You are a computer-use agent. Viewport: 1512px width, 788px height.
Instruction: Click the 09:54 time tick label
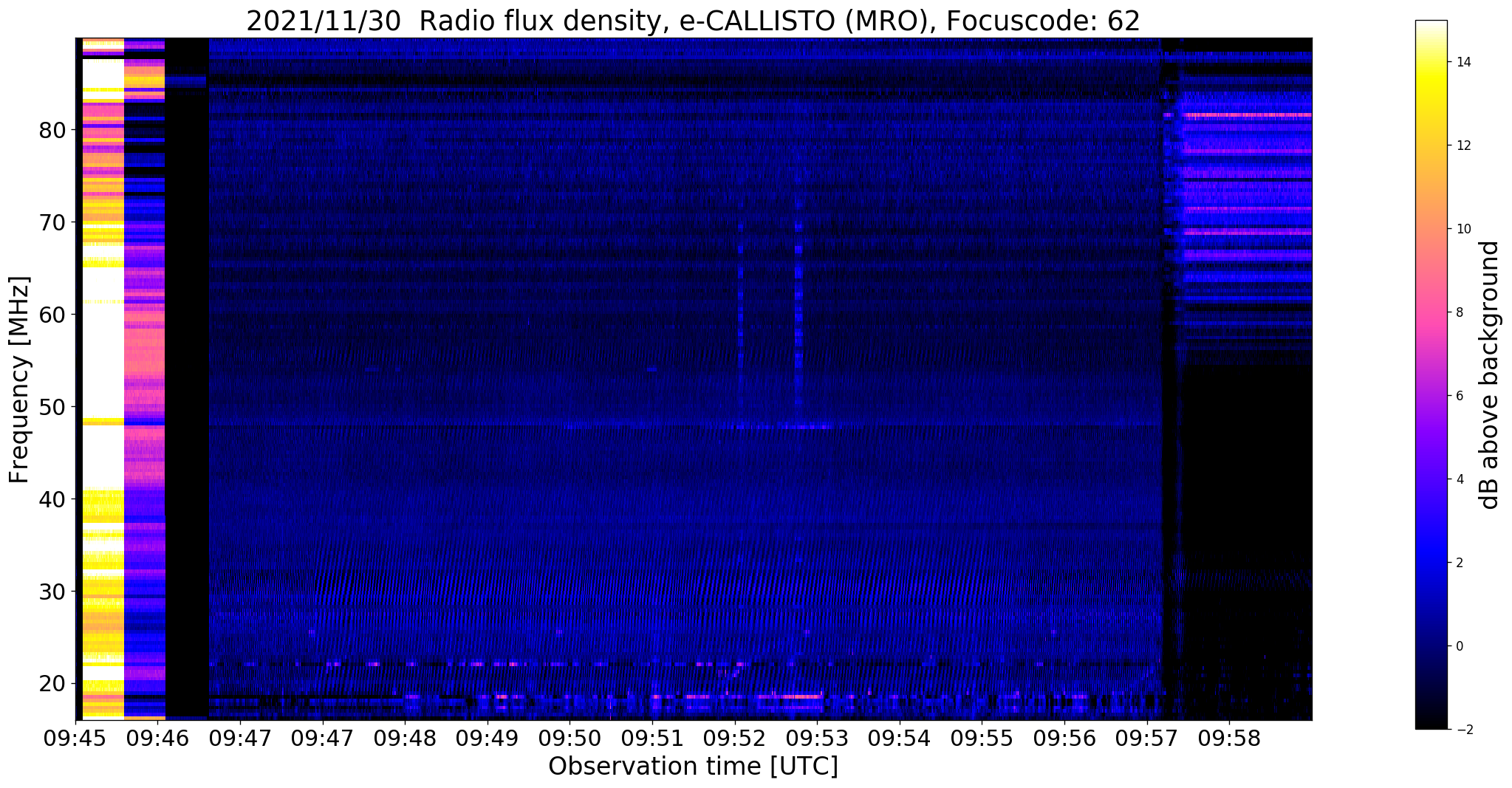coord(900,739)
